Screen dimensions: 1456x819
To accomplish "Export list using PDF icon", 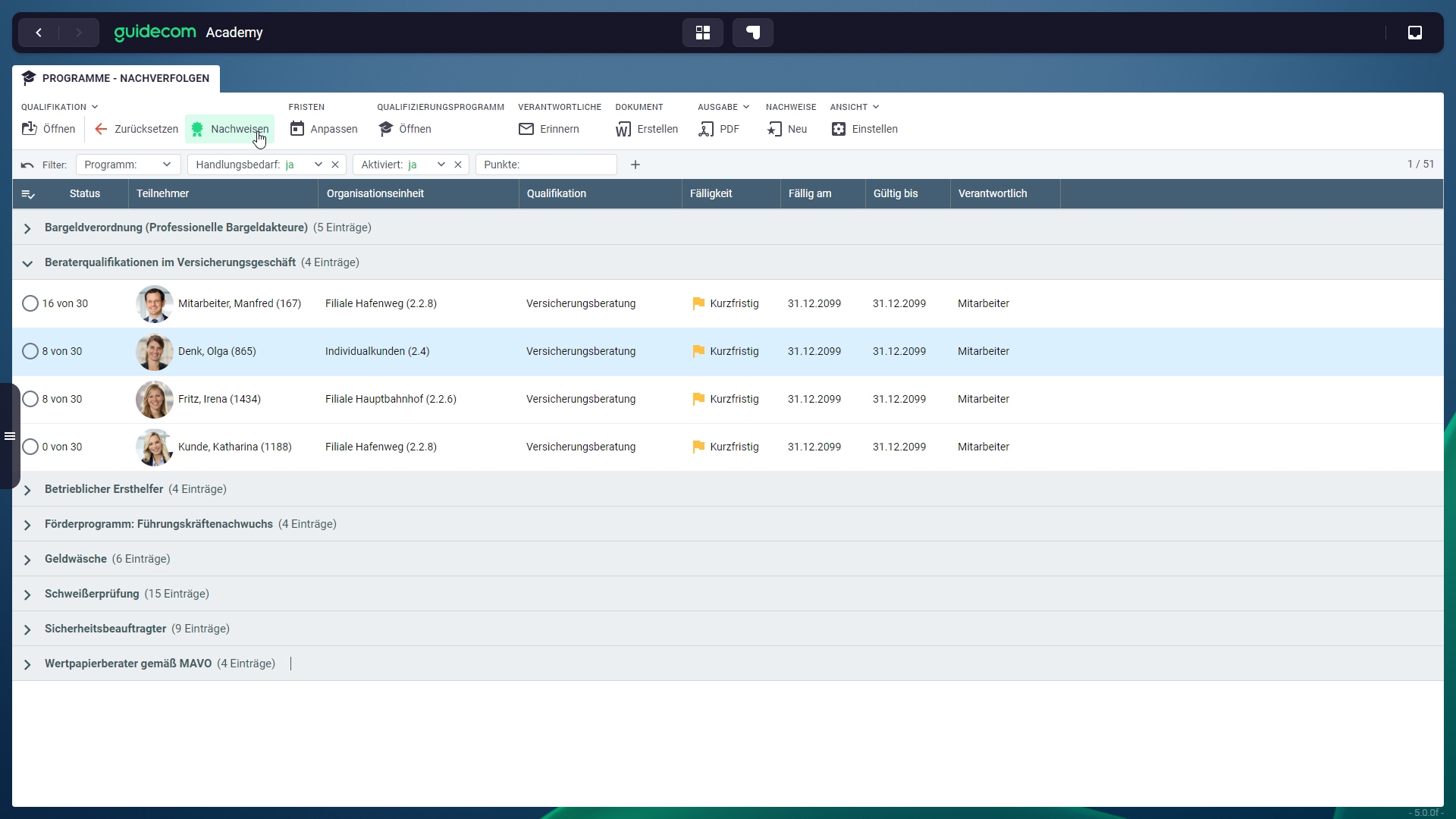I will point(706,129).
